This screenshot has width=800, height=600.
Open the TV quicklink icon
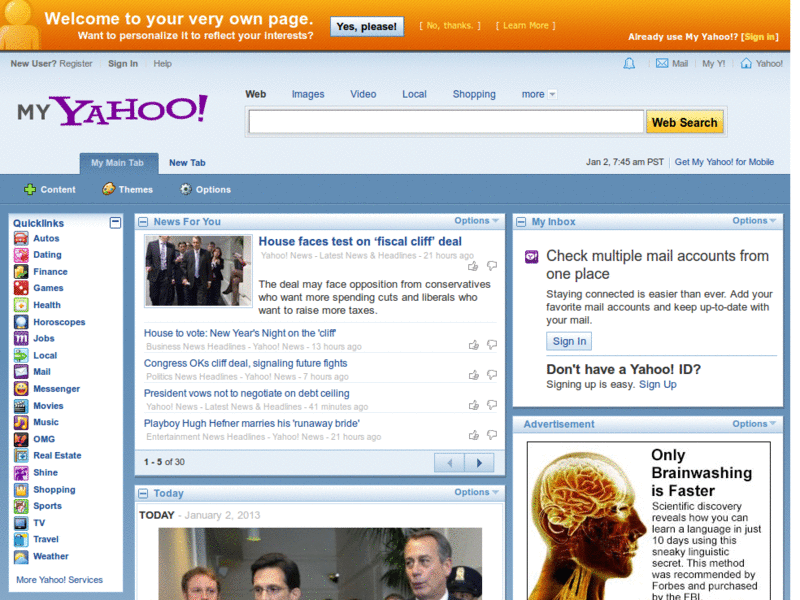coord(21,522)
